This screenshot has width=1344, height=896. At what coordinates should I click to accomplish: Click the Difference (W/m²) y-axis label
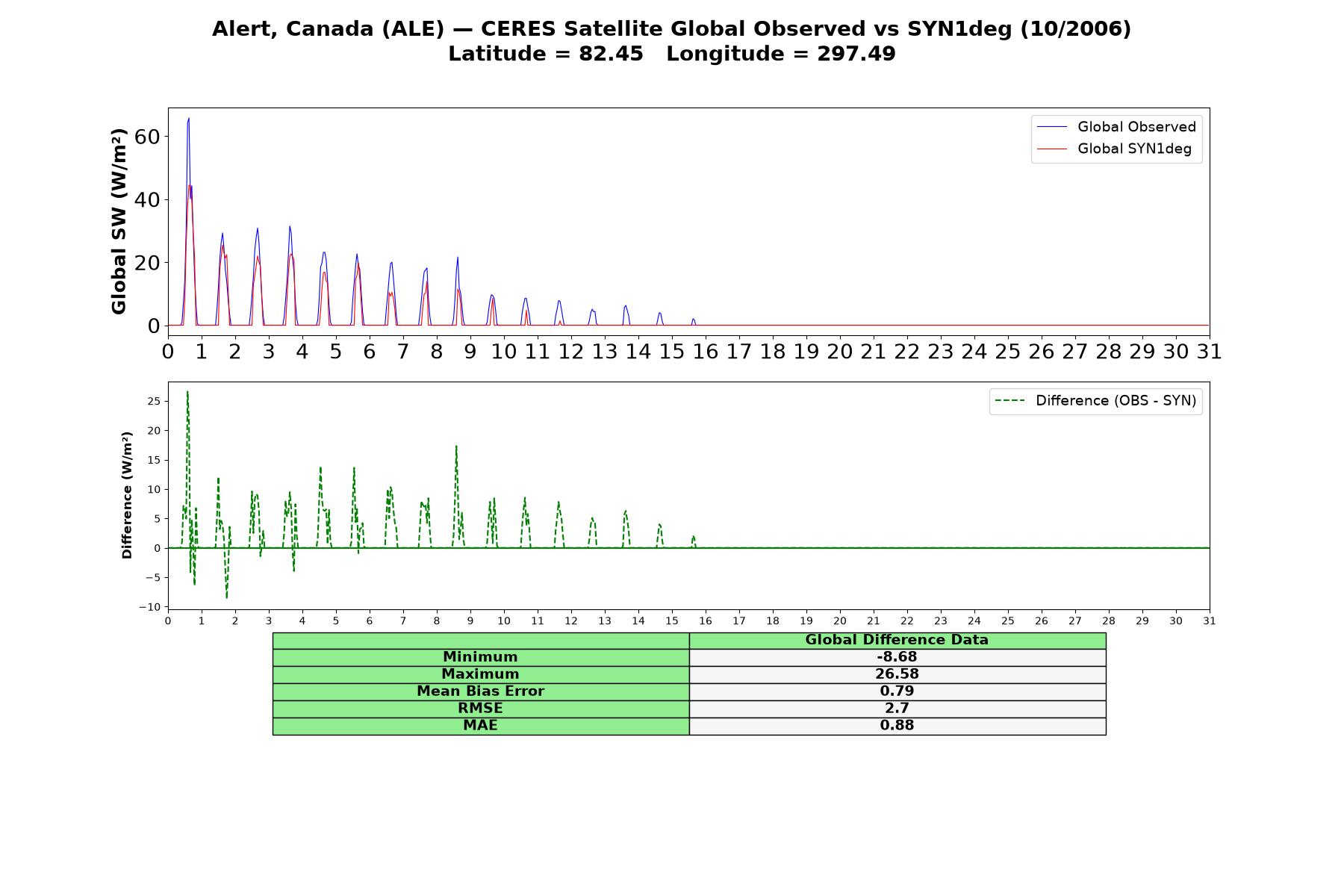(x=127, y=495)
